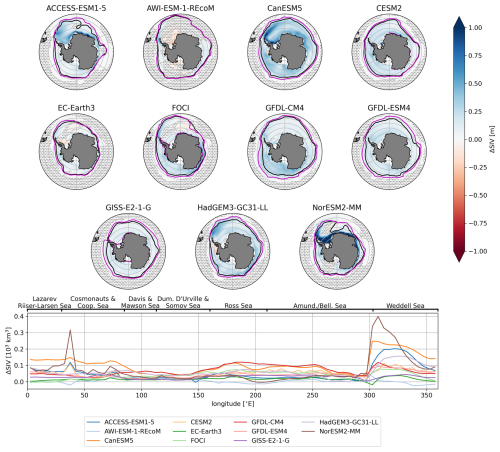
Task: Click the NorESM2-MM peak near 310°E
Action: pos(378,317)
